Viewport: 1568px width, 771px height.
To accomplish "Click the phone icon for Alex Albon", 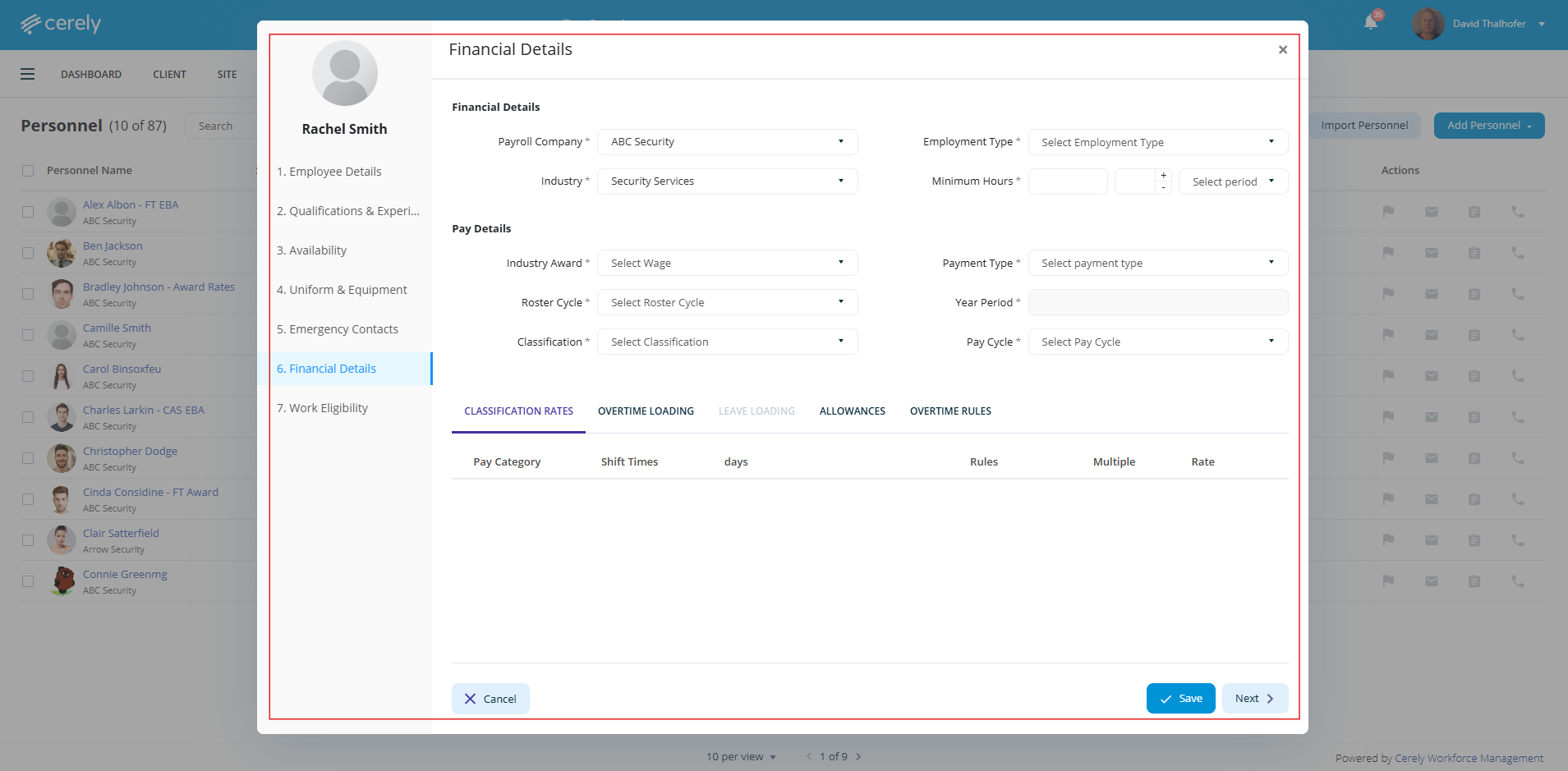I will pyautogui.click(x=1518, y=212).
